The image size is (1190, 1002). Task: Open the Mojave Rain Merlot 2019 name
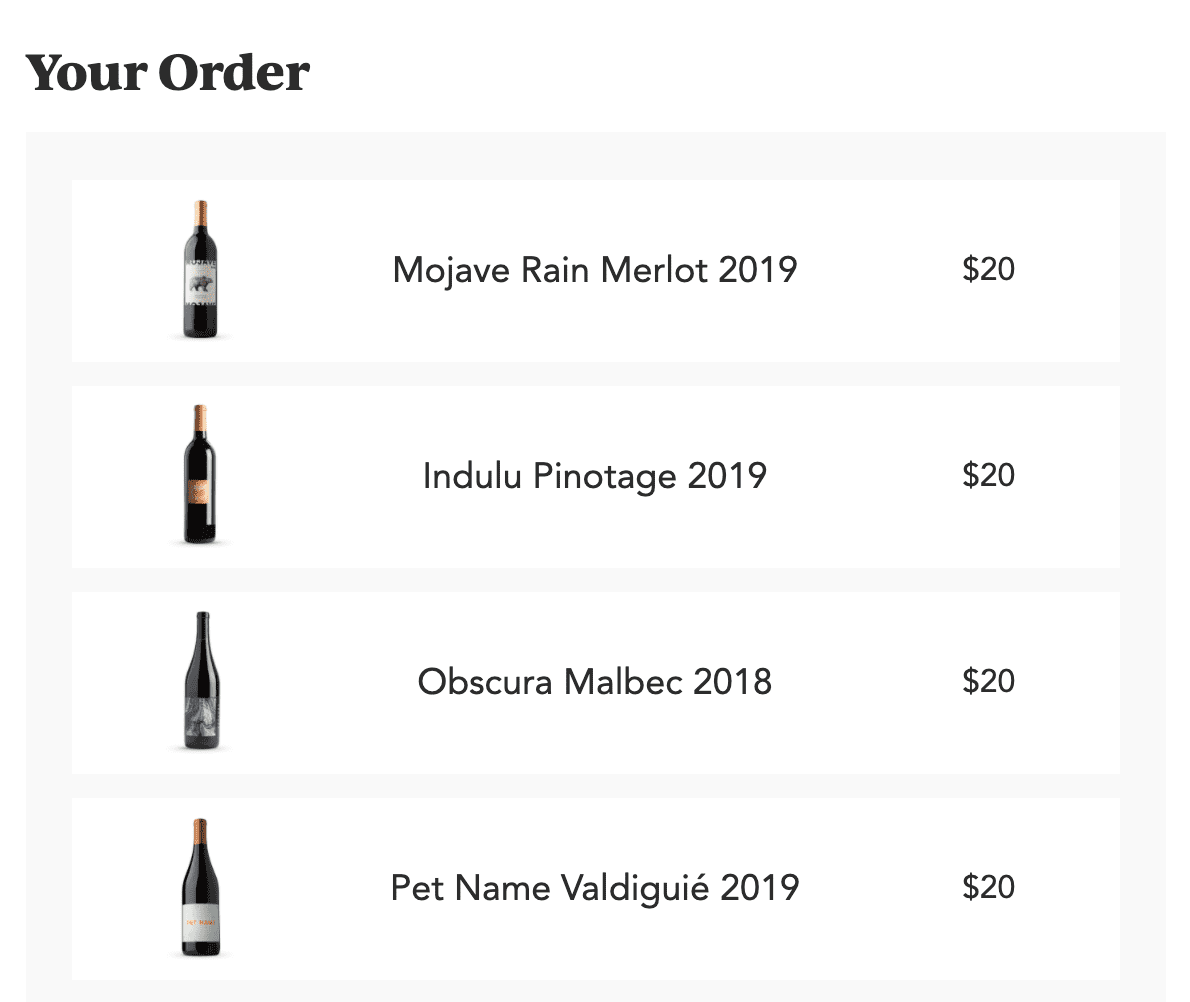[x=595, y=270]
